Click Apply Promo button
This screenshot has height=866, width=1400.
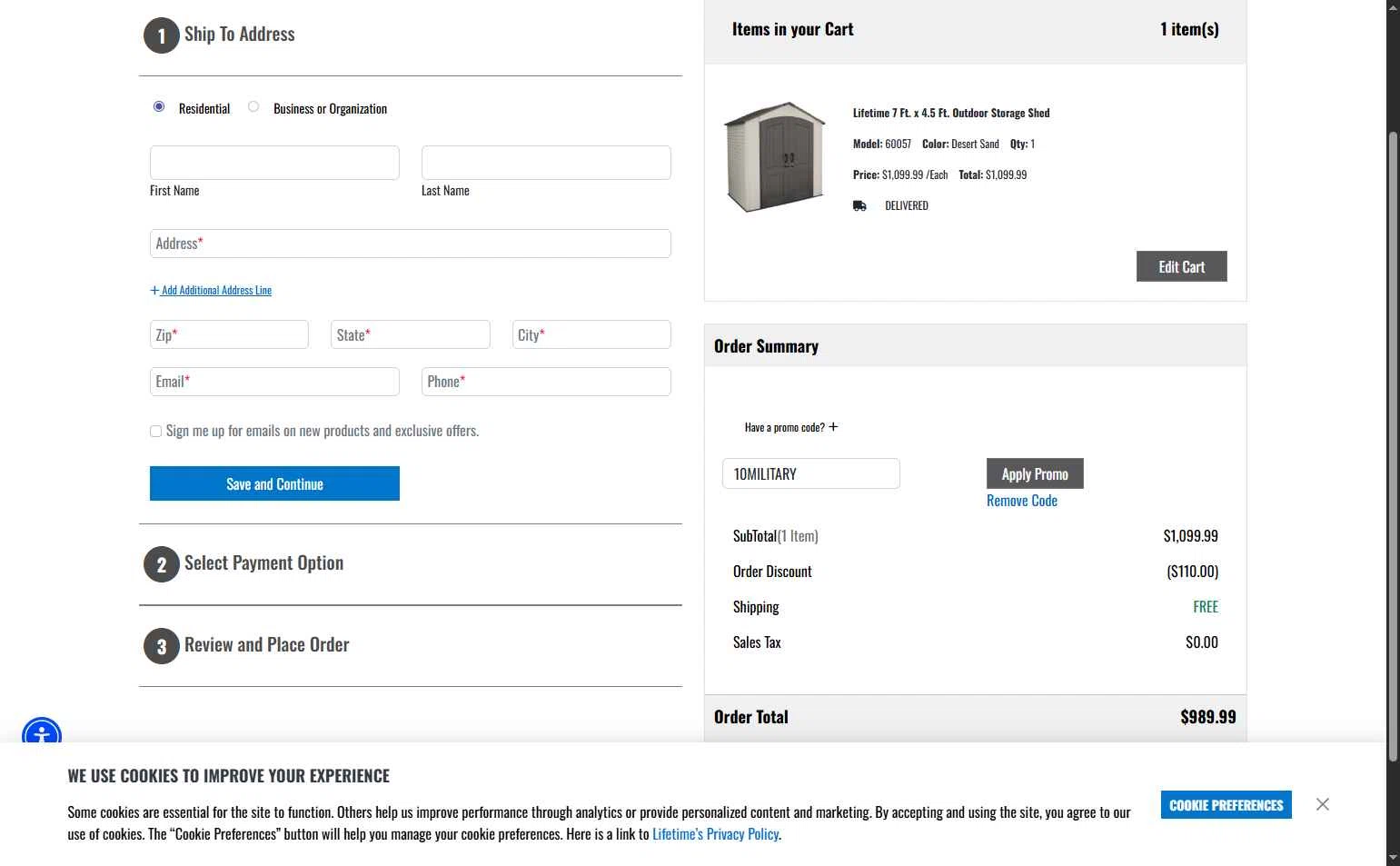[x=1035, y=473]
